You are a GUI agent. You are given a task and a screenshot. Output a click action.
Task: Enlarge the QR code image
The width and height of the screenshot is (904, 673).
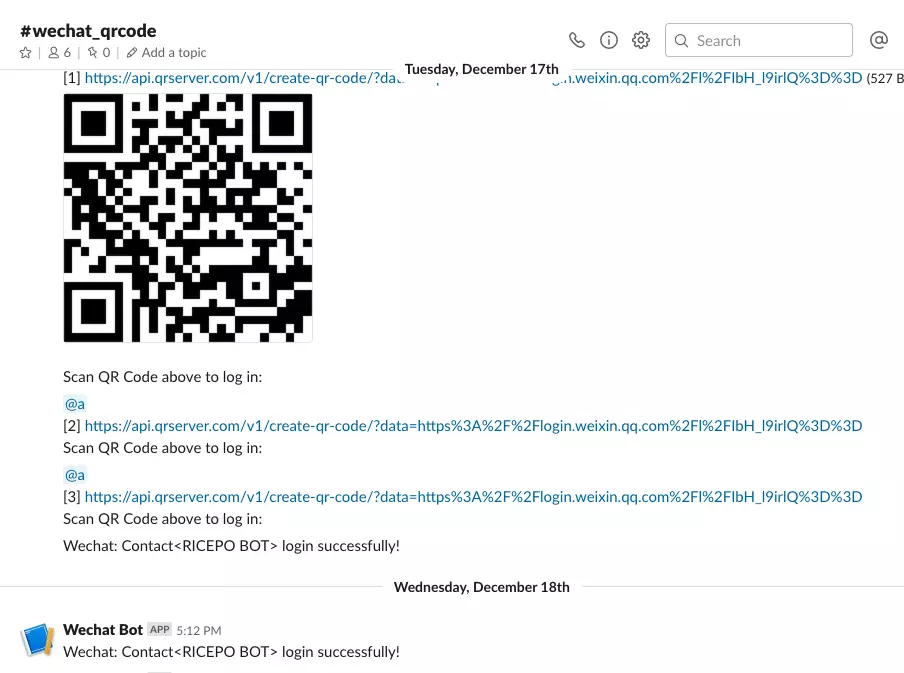pos(188,218)
